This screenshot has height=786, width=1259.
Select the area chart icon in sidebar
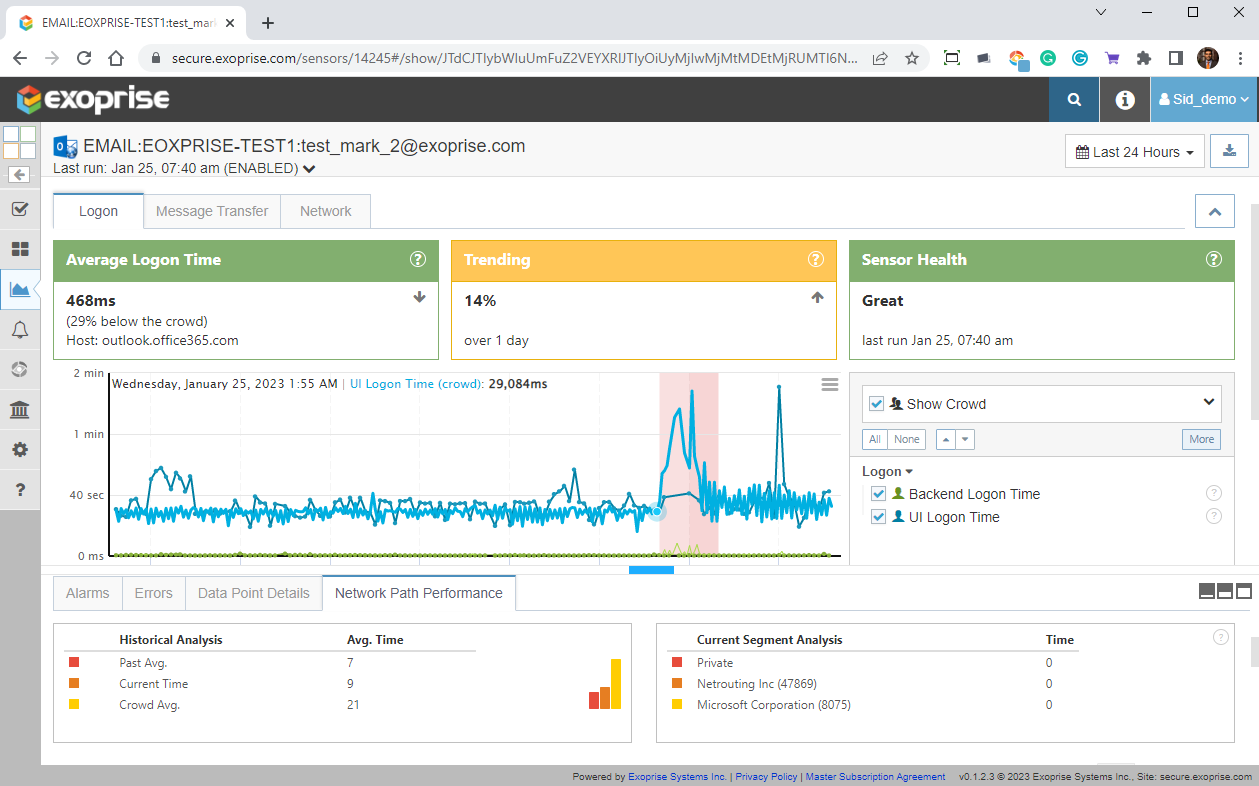coord(19,290)
